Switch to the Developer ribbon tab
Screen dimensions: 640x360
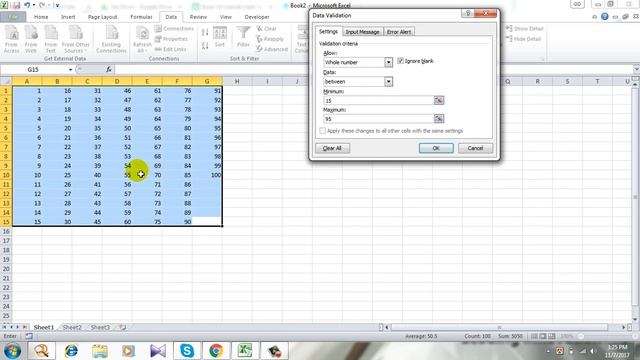[x=257, y=17]
